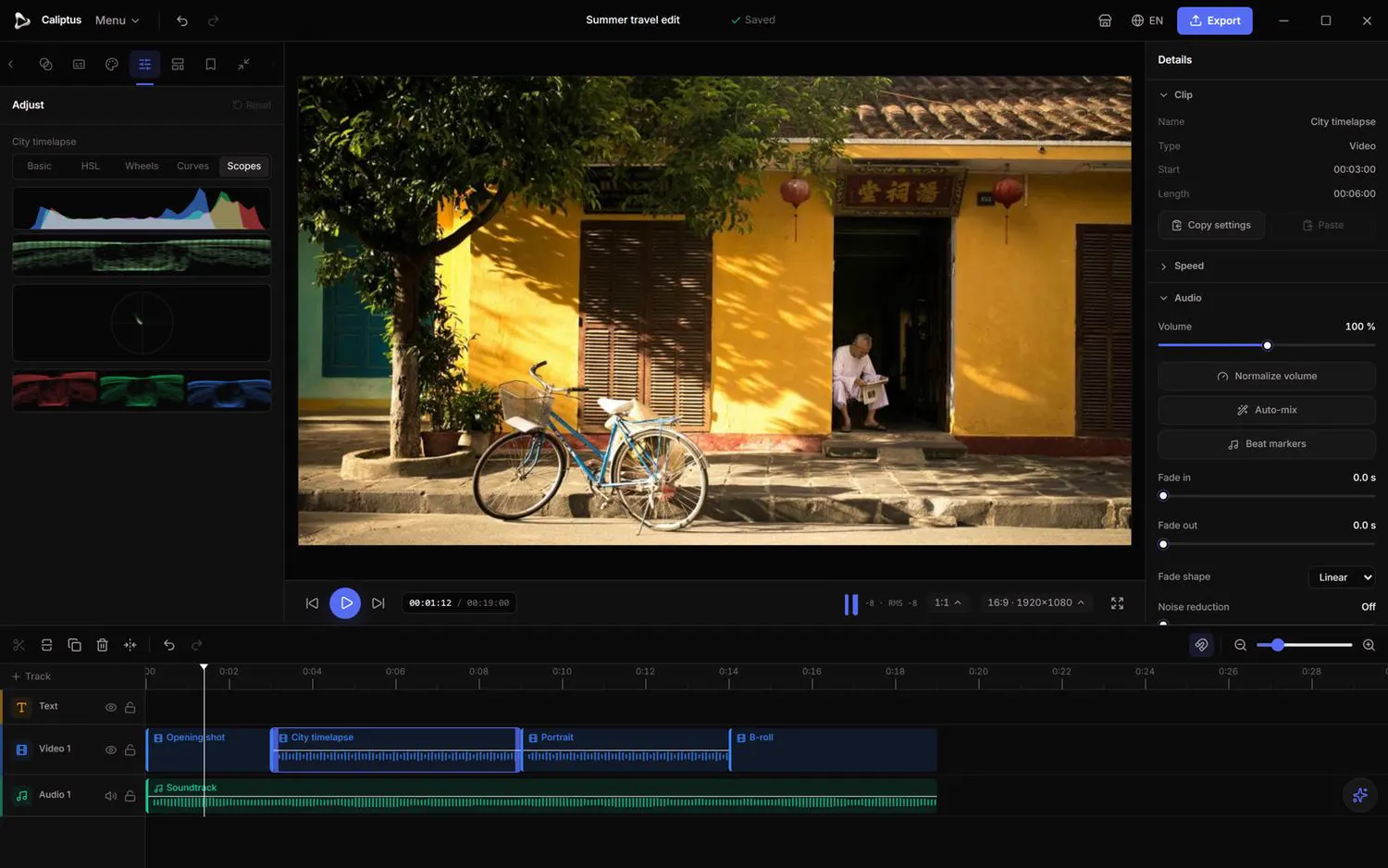Click Normalize volume button
Screen dimensions: 1388x868
[1266, 376]
